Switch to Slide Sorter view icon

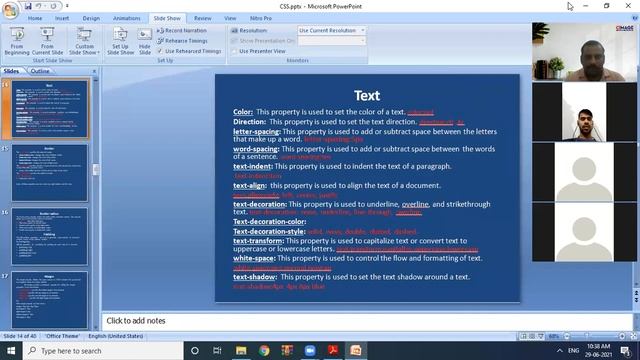[x=532, y=336]
